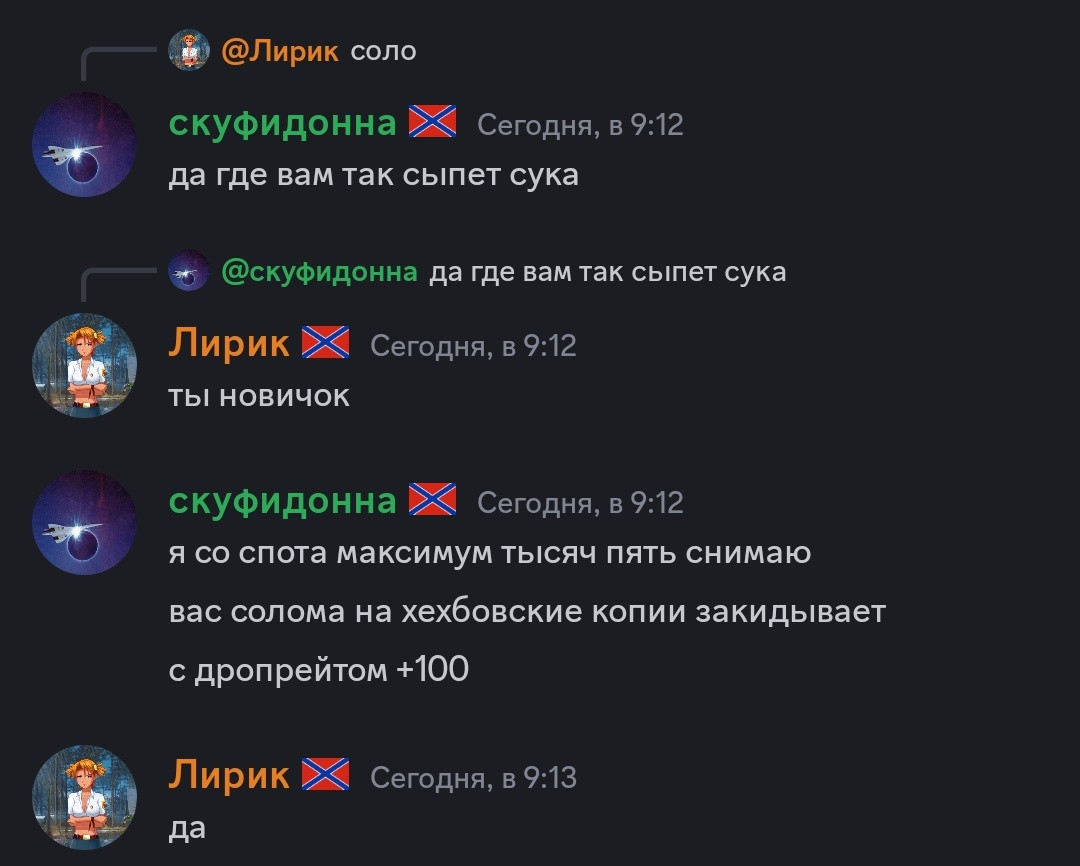Click Лирик's avatar next to 'да' message

pos(84,797)
